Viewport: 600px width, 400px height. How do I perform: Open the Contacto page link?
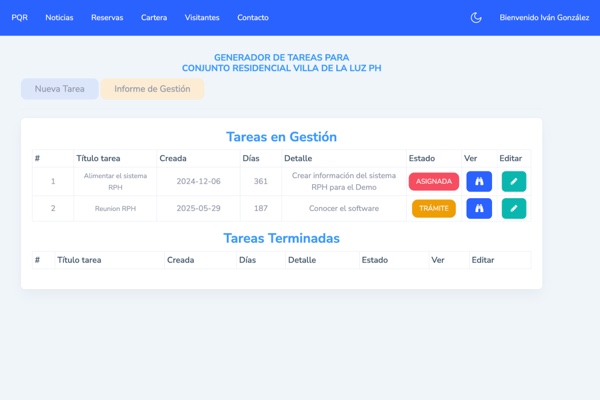[252, 18]
